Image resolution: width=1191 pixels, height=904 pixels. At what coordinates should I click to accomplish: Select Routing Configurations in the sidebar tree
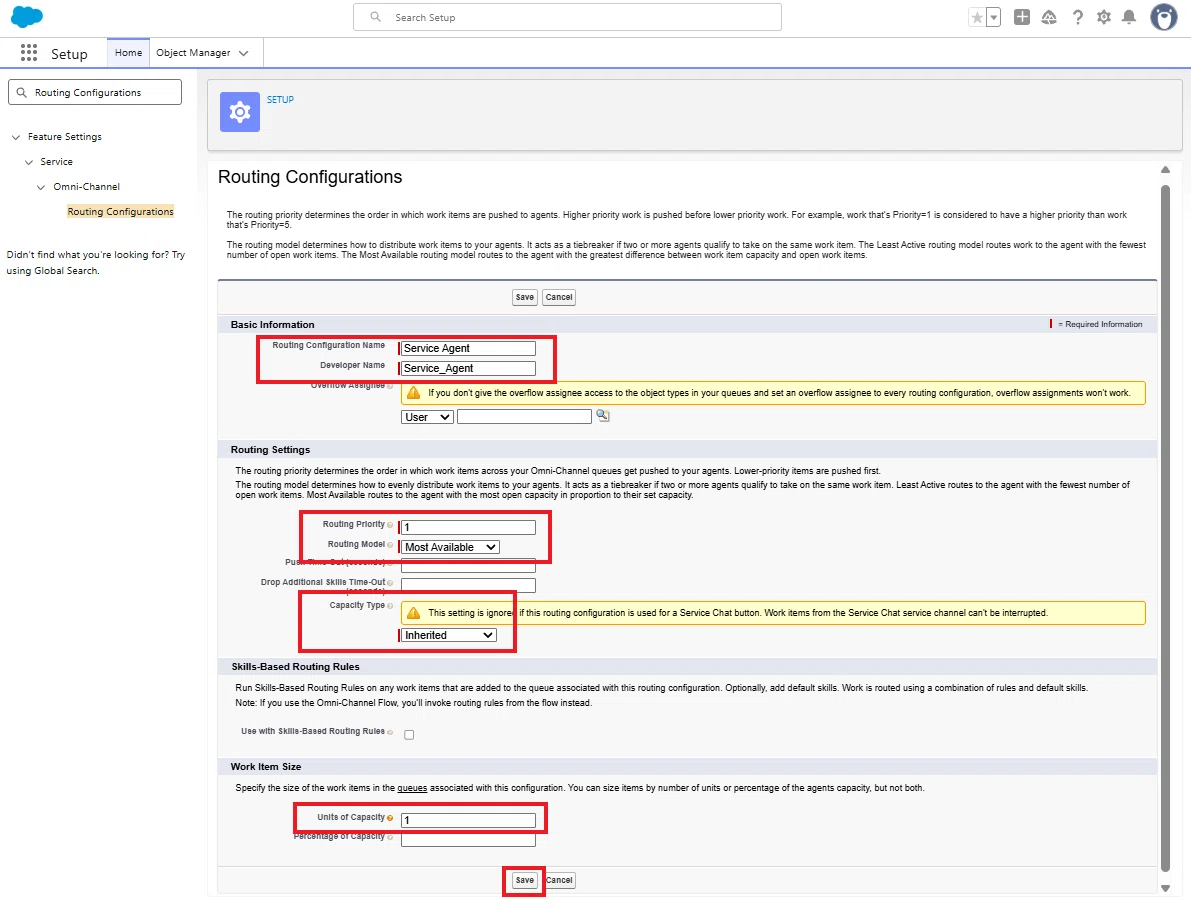pyautogui.click(x=121, y=211)
